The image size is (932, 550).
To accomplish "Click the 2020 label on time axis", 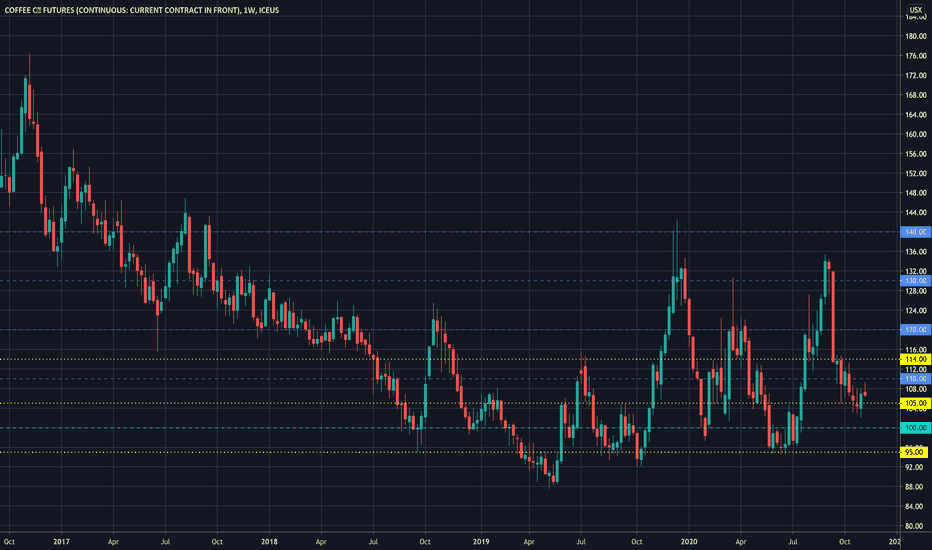I will [689, 542].
